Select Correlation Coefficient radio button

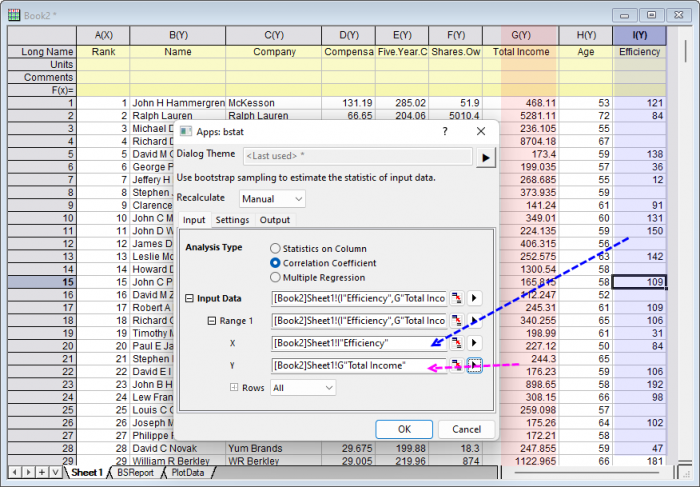pos(275,263)
